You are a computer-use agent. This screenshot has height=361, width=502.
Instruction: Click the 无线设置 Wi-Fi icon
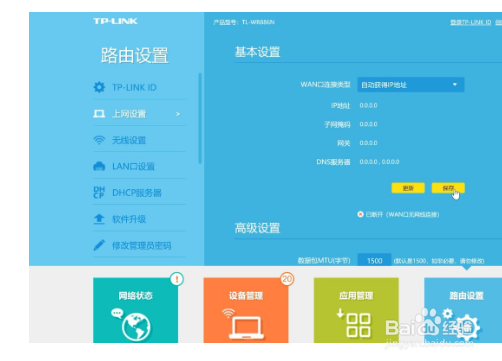tap(99, 140)
